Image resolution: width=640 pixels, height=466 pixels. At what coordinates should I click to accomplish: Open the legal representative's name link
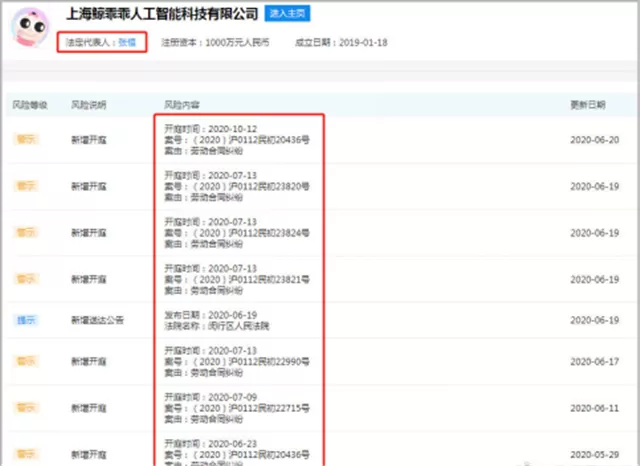(x=127, y=42)
